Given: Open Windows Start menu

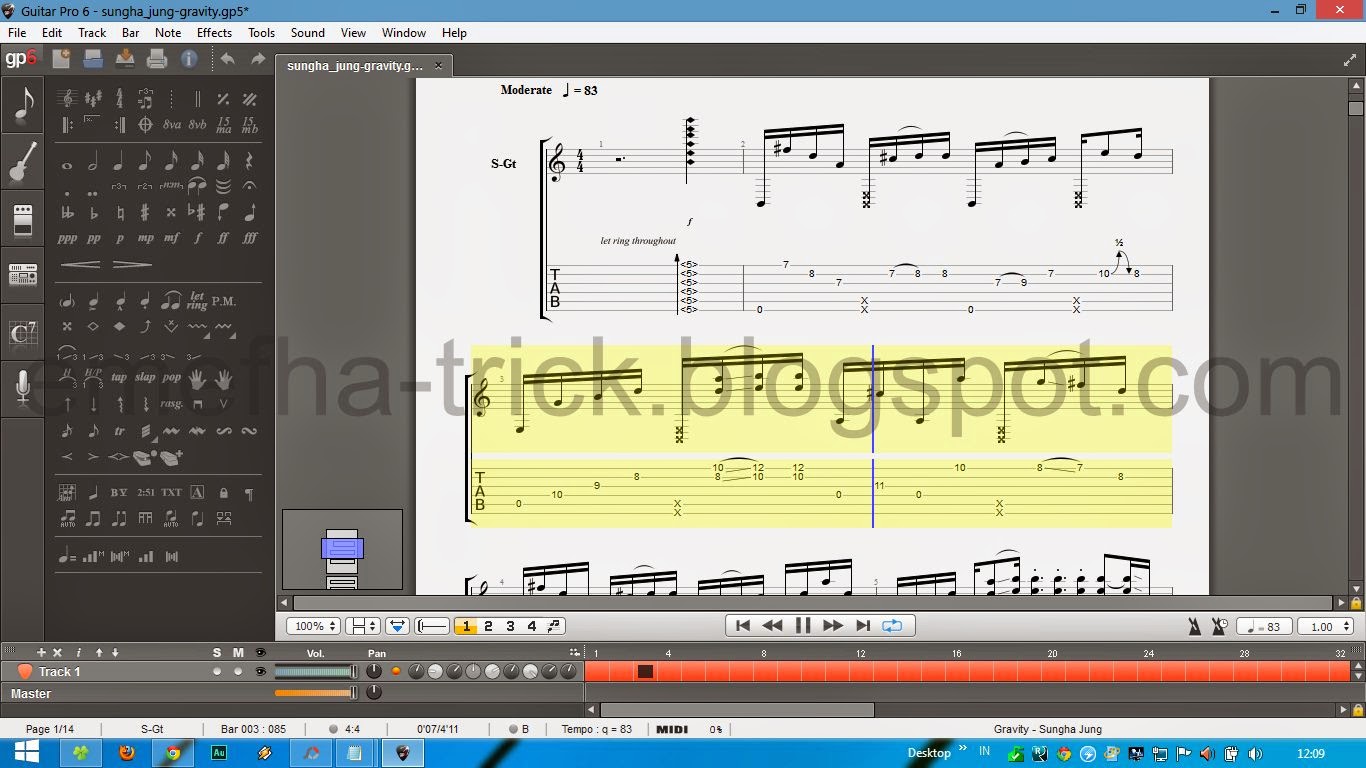Looking at the screenshot, I should (x=25, y=752).
